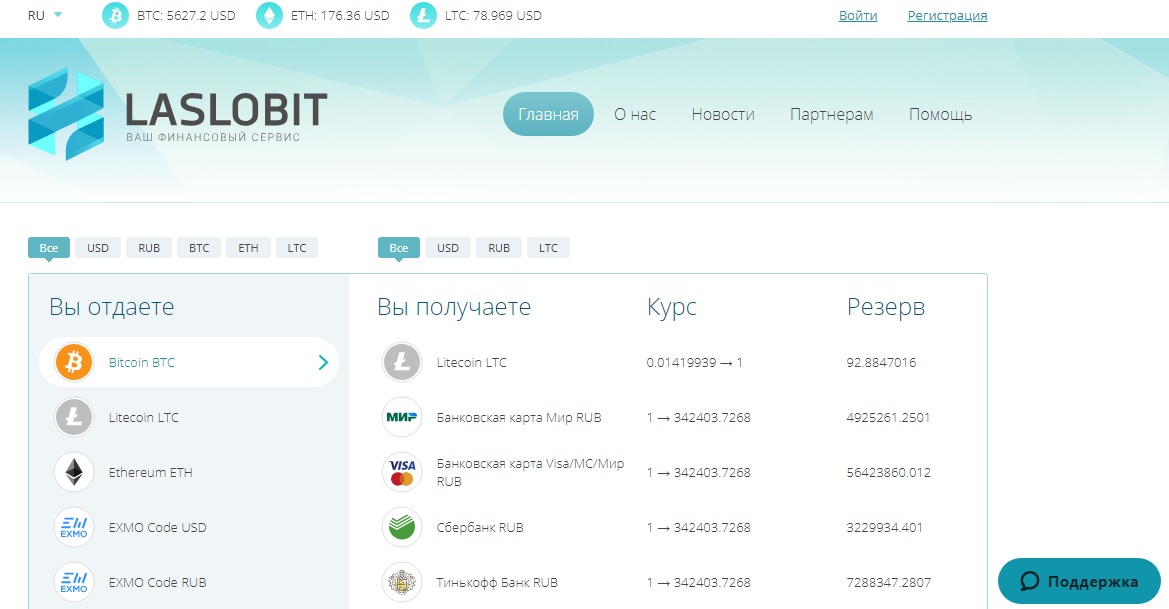Click the reserve value 7288347.2807
Screen dimensions: 1169x609
coord(889,582)
